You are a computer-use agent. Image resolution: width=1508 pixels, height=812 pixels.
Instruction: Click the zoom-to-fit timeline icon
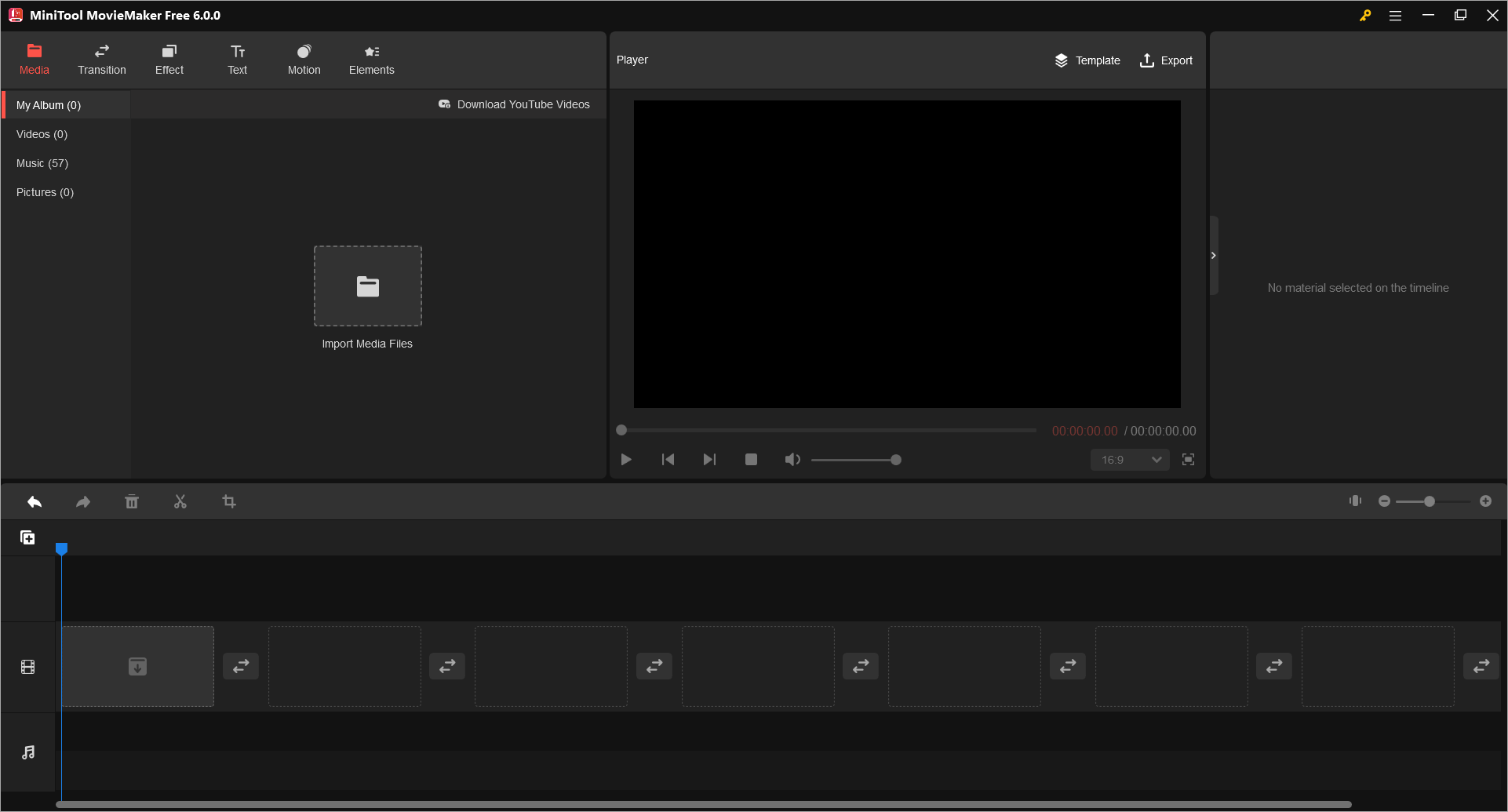point(1355,501)
